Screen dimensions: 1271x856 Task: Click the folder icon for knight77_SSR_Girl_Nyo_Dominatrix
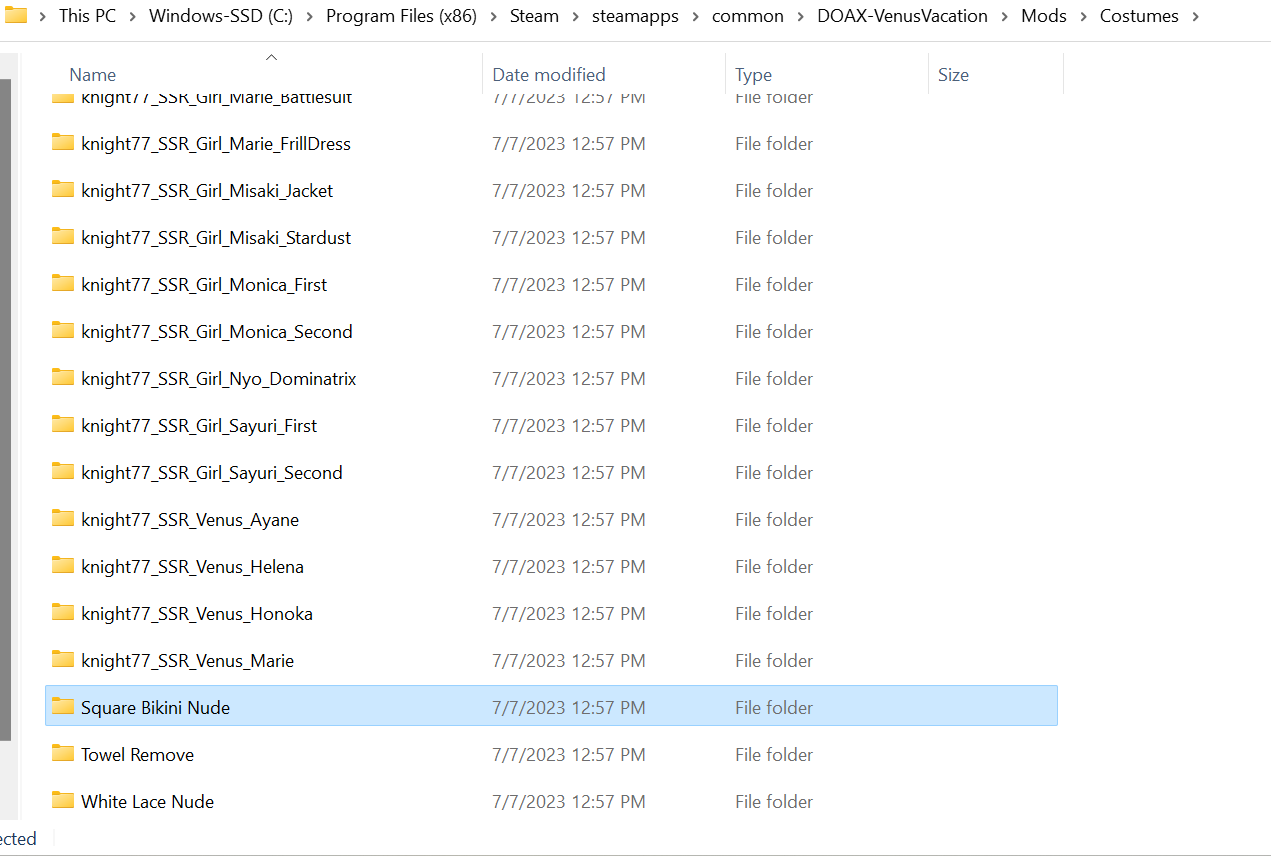pyautogui.click(x=63, y=378)
